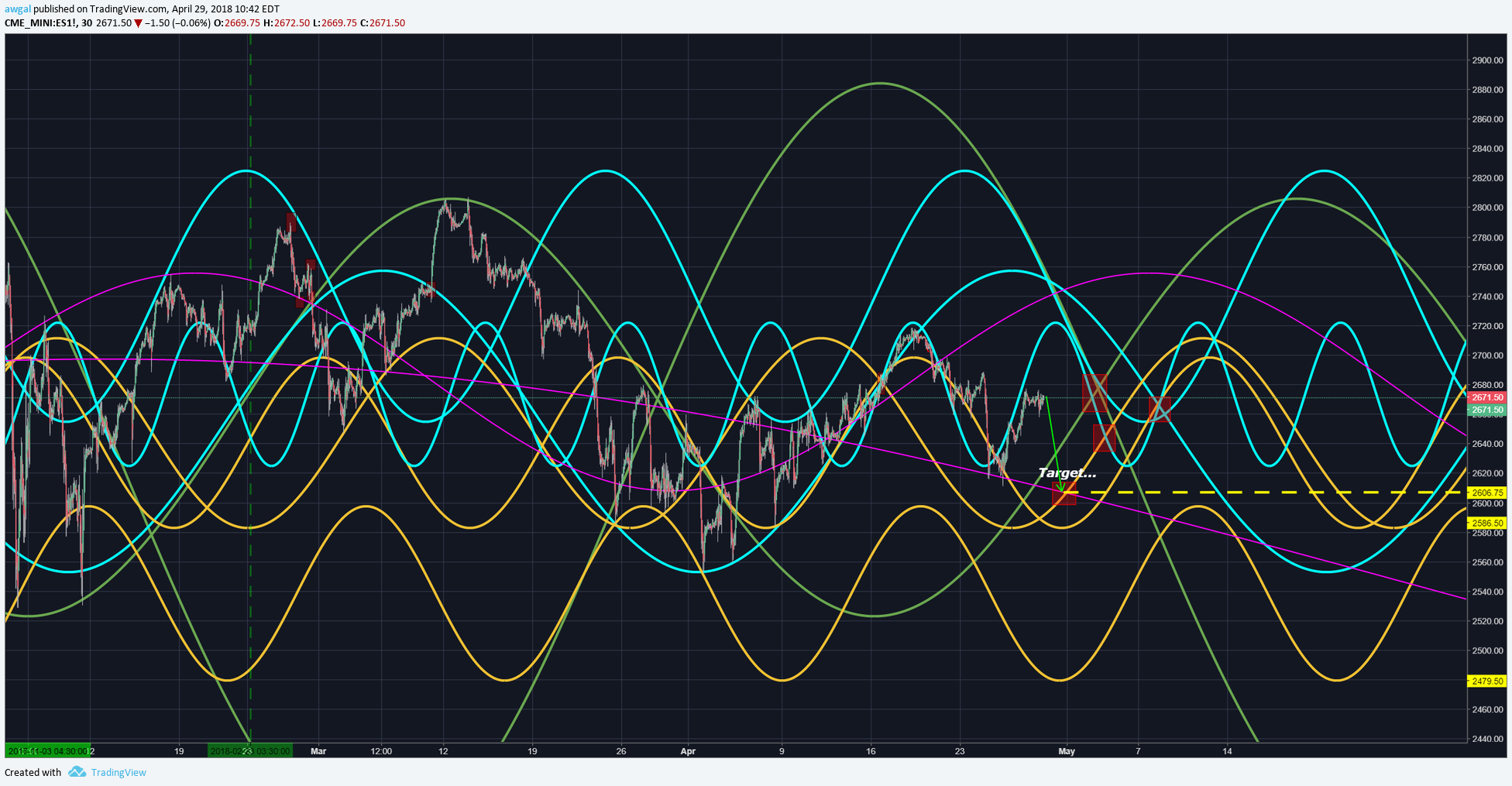1512x786 pixels.
Task: Click the yellow 2586.50 price label
Action: coord(1487,523)
